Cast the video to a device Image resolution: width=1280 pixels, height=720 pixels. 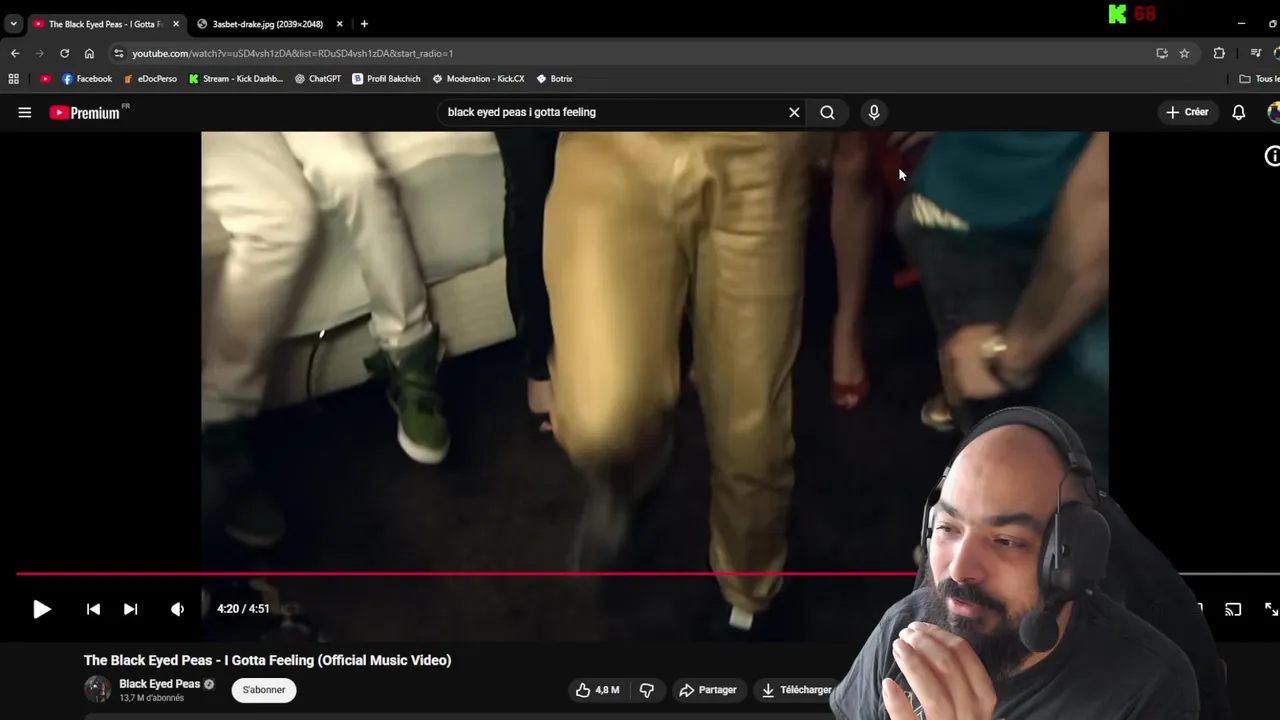click(1233, 609)
